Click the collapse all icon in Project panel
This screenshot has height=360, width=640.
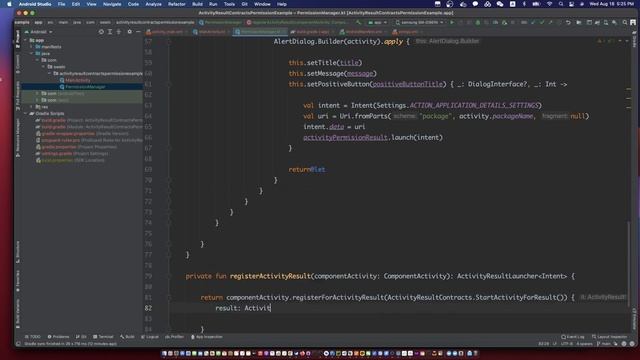pyautogui.click(x=119, y=32)
